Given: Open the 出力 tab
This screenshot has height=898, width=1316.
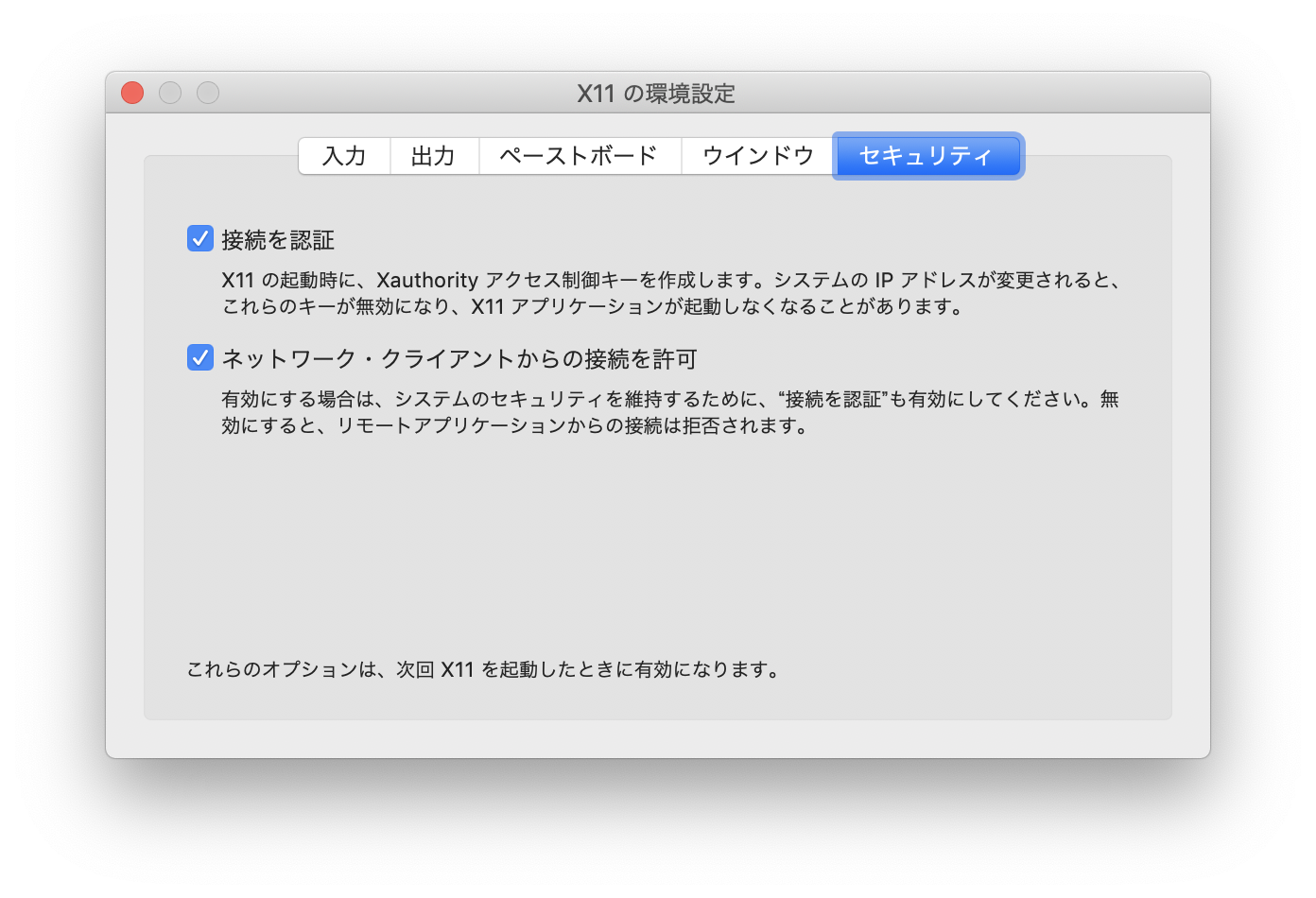Looking at the screenshot, I should tap(434, 156).
